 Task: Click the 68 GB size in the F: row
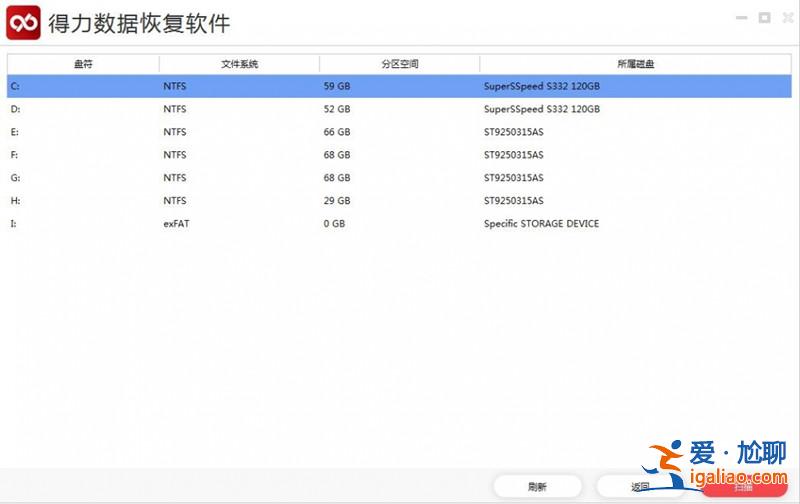click(337, 155)
